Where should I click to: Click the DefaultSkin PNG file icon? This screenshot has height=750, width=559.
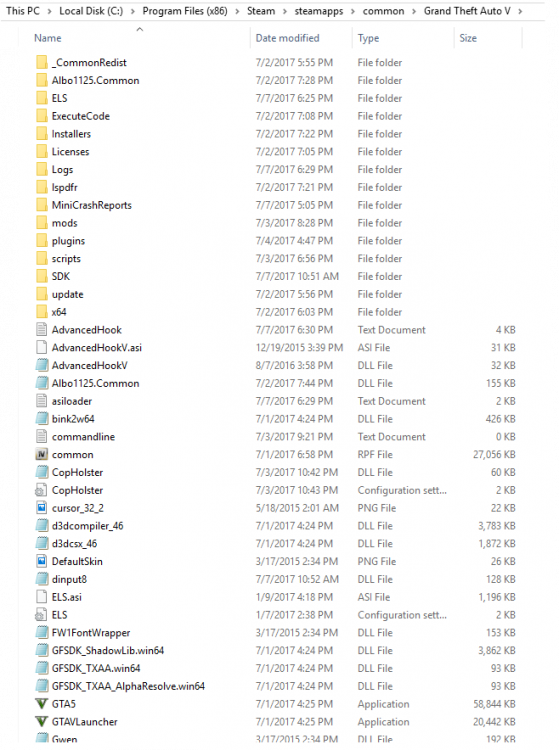coord(42,561)
